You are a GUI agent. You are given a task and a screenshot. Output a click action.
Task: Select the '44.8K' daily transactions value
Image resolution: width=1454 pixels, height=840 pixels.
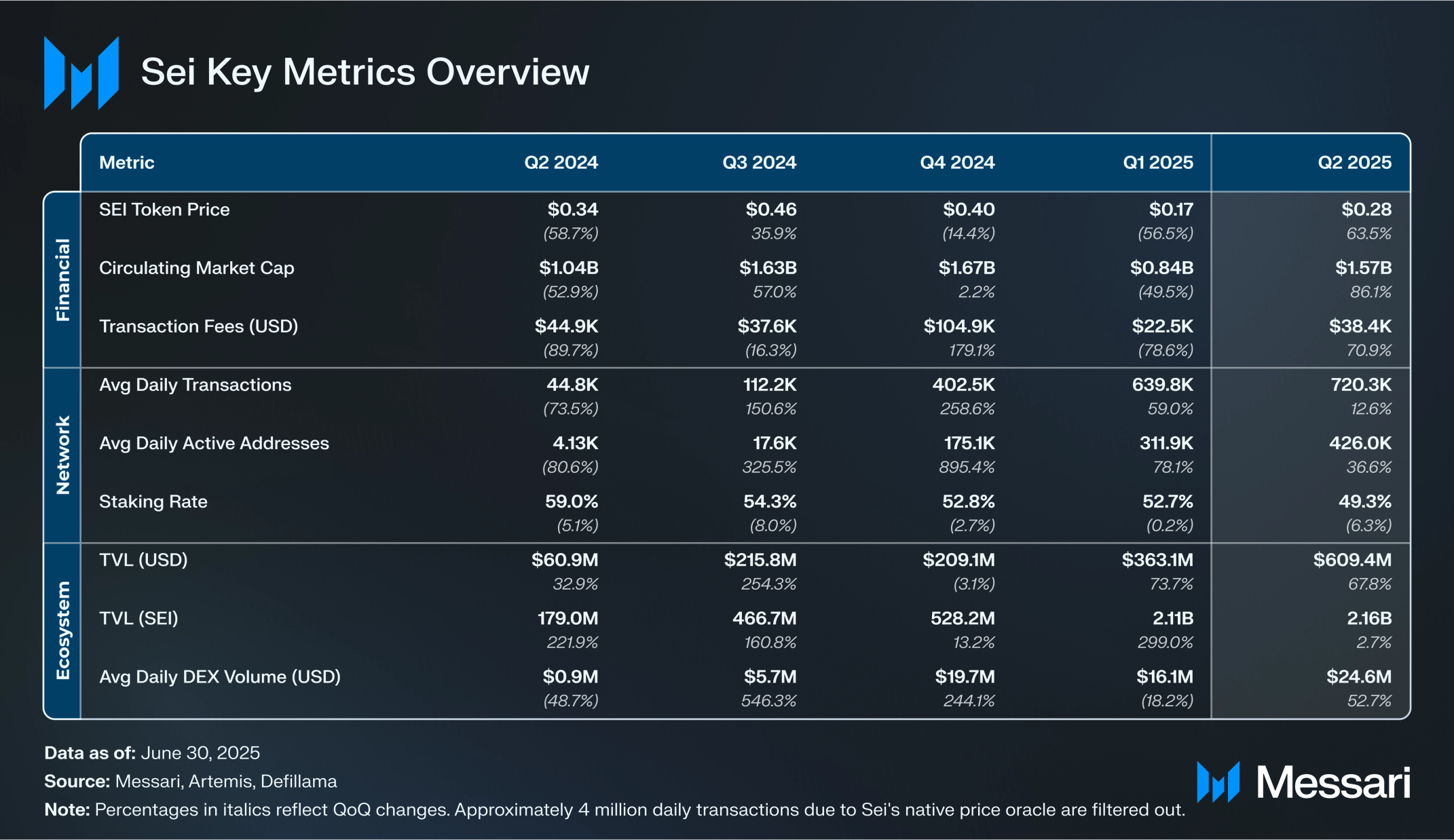coord(573,385)
